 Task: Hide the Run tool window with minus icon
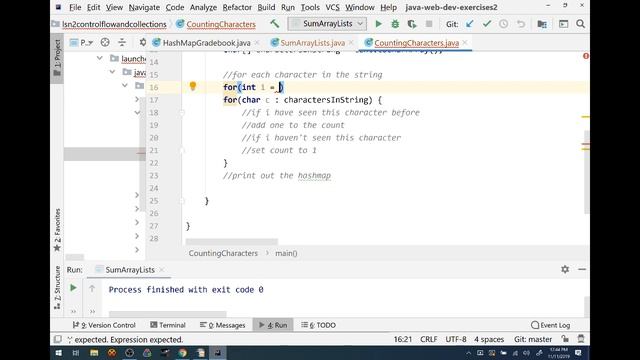click(x=582, y=269)
